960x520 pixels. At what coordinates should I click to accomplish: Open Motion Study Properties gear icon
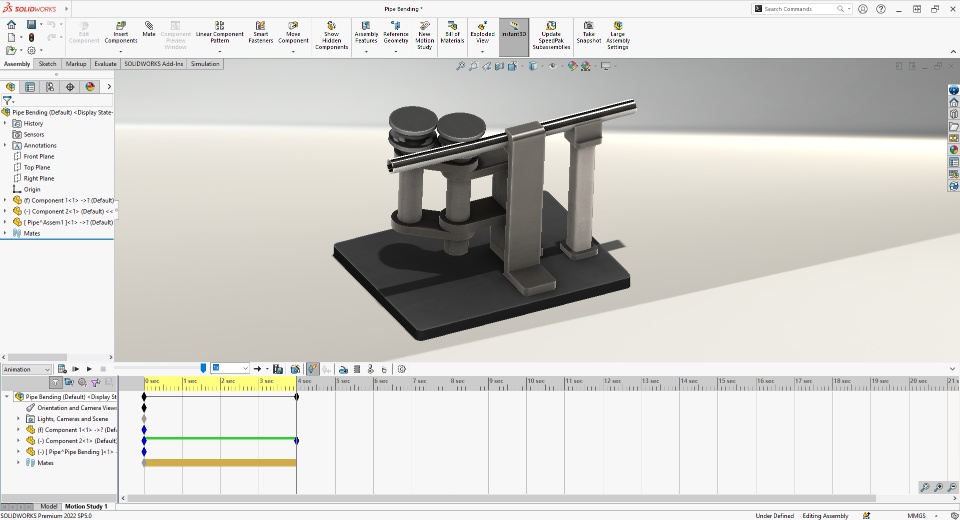click(x=402, y=369)
